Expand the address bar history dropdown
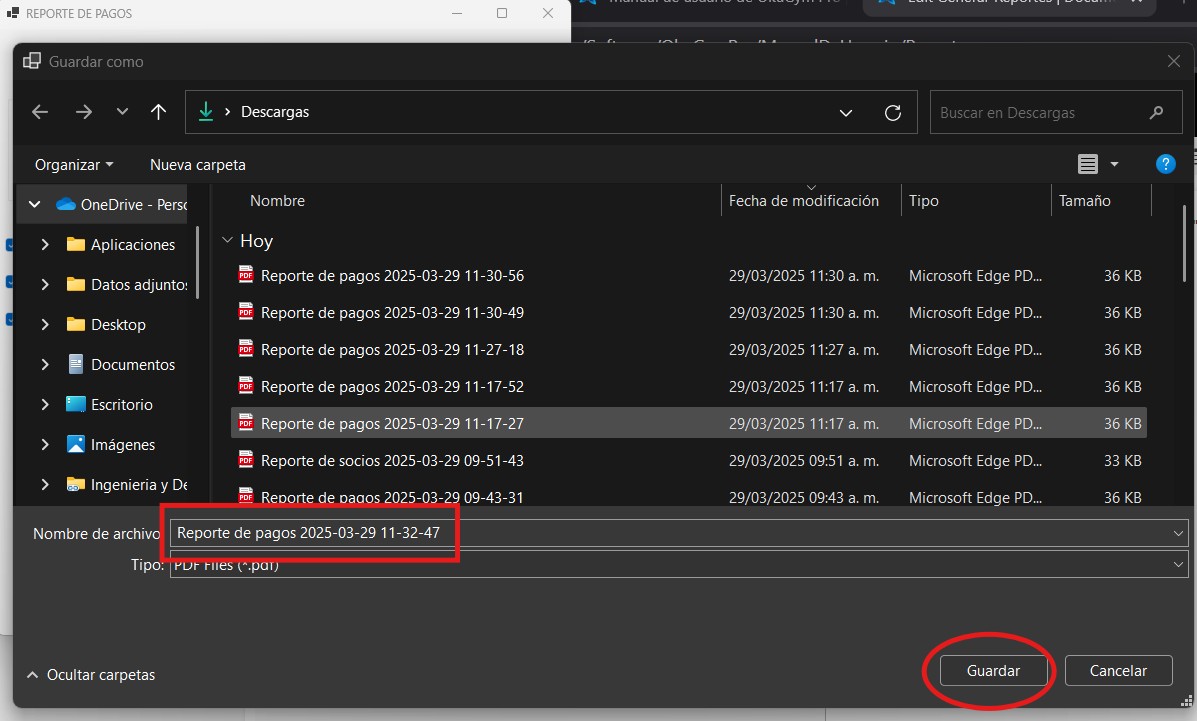This screenshot has height=721, width=1197. coord(846,112)
